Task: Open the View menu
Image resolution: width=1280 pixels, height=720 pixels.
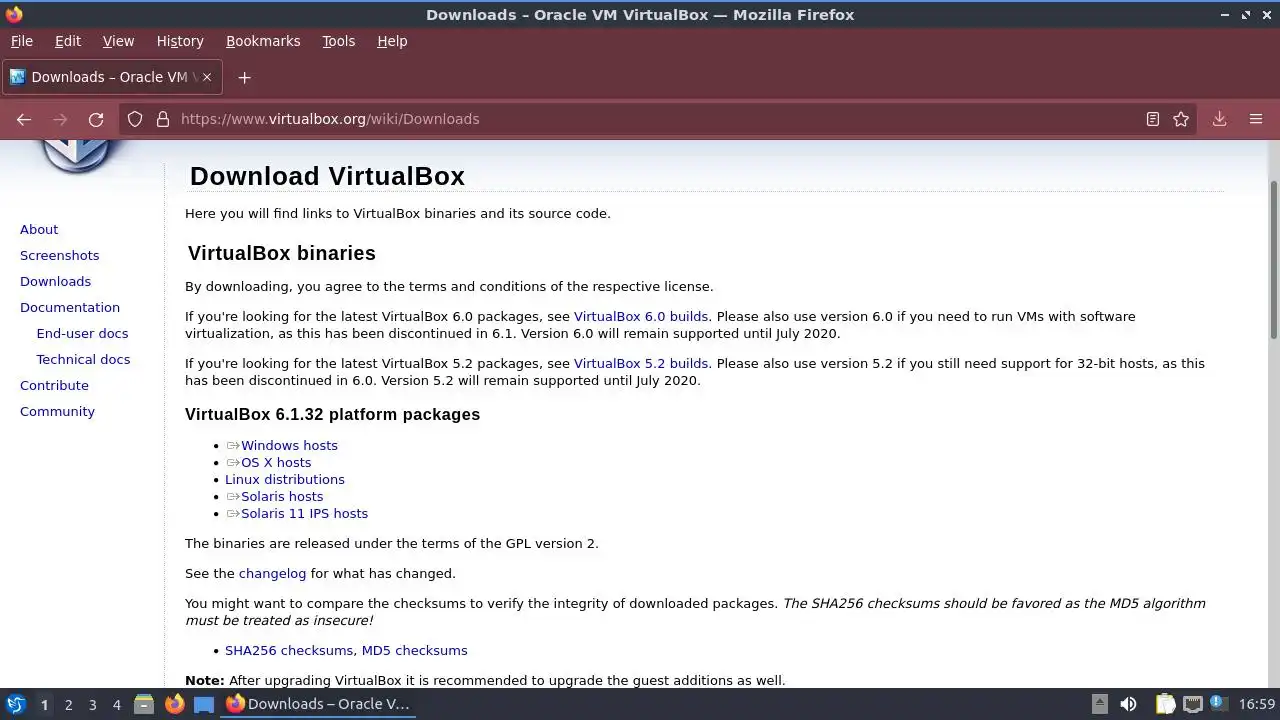Action: click(x=118, y=41)
